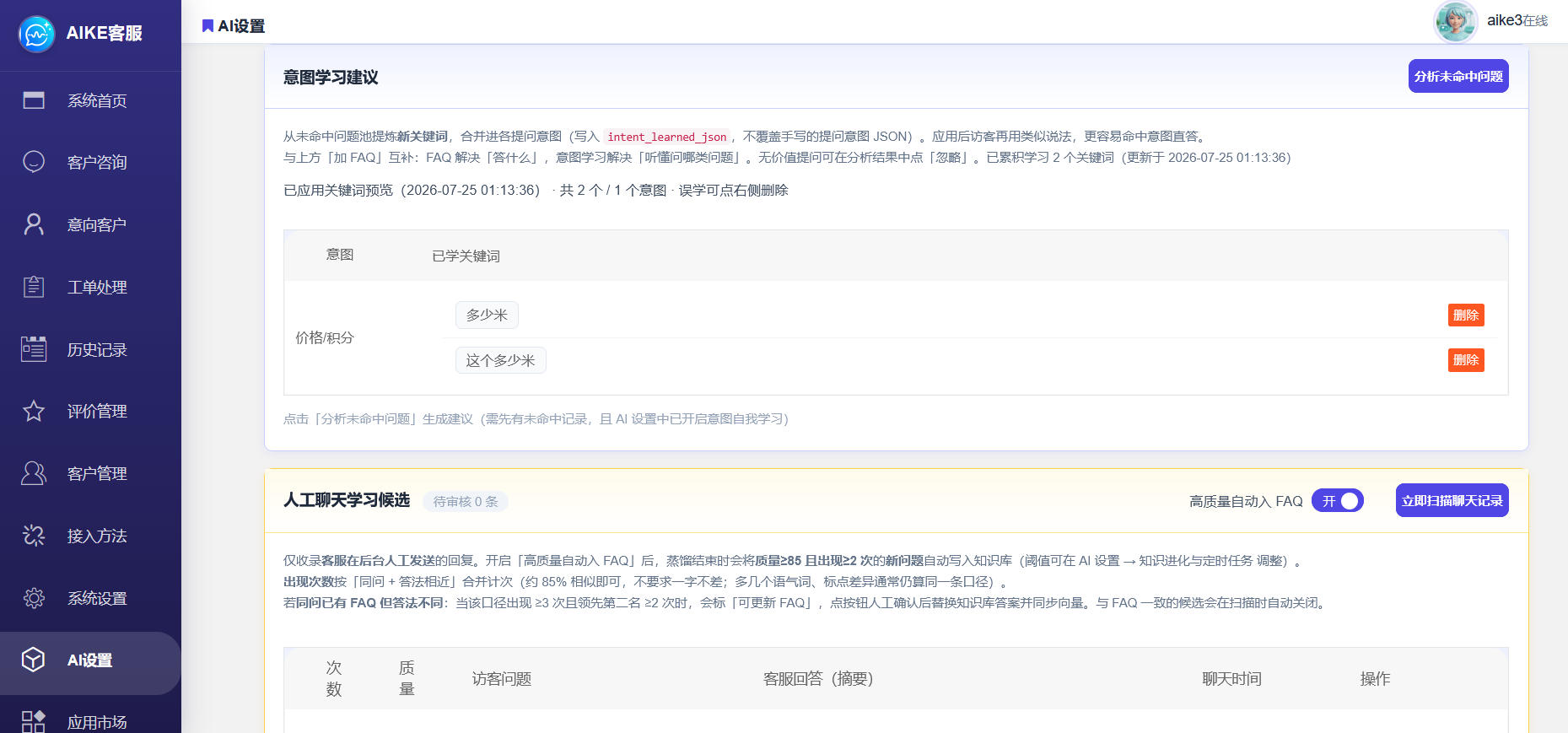Click the 价格/积分 intent cell
The image size is (1568, 733).
point(325,337)
